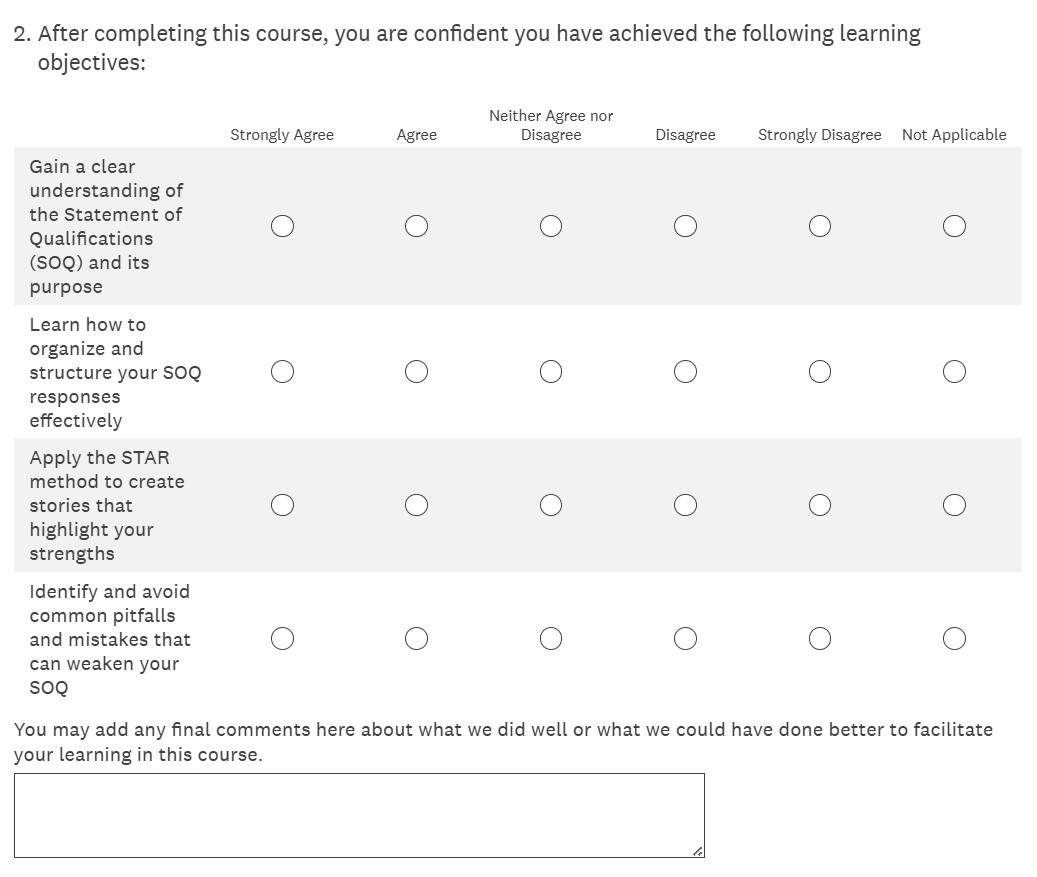
Task: Choose Strongly Agree for avoiding common pitfalls
Action: [282, 638]
